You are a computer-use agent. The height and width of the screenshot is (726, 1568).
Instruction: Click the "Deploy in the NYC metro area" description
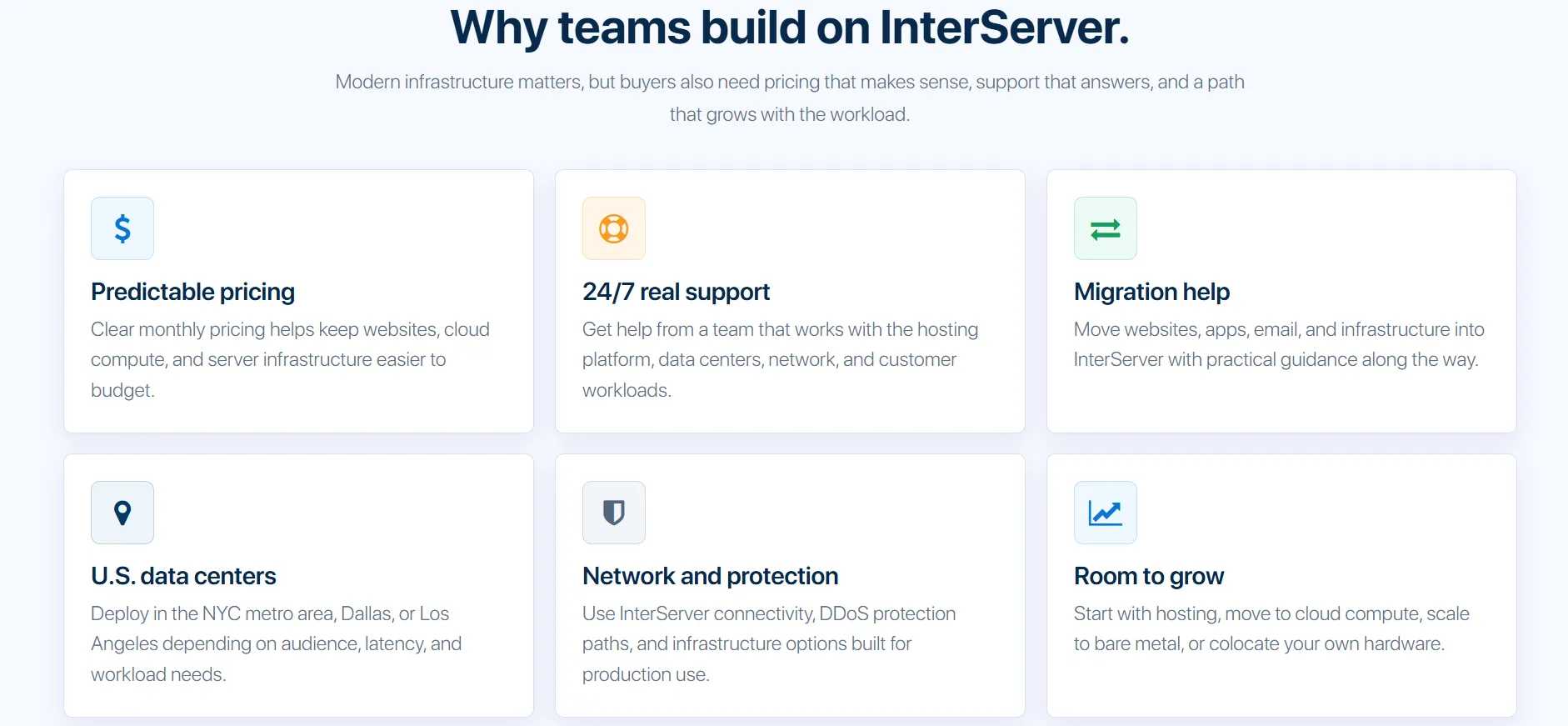276,643
